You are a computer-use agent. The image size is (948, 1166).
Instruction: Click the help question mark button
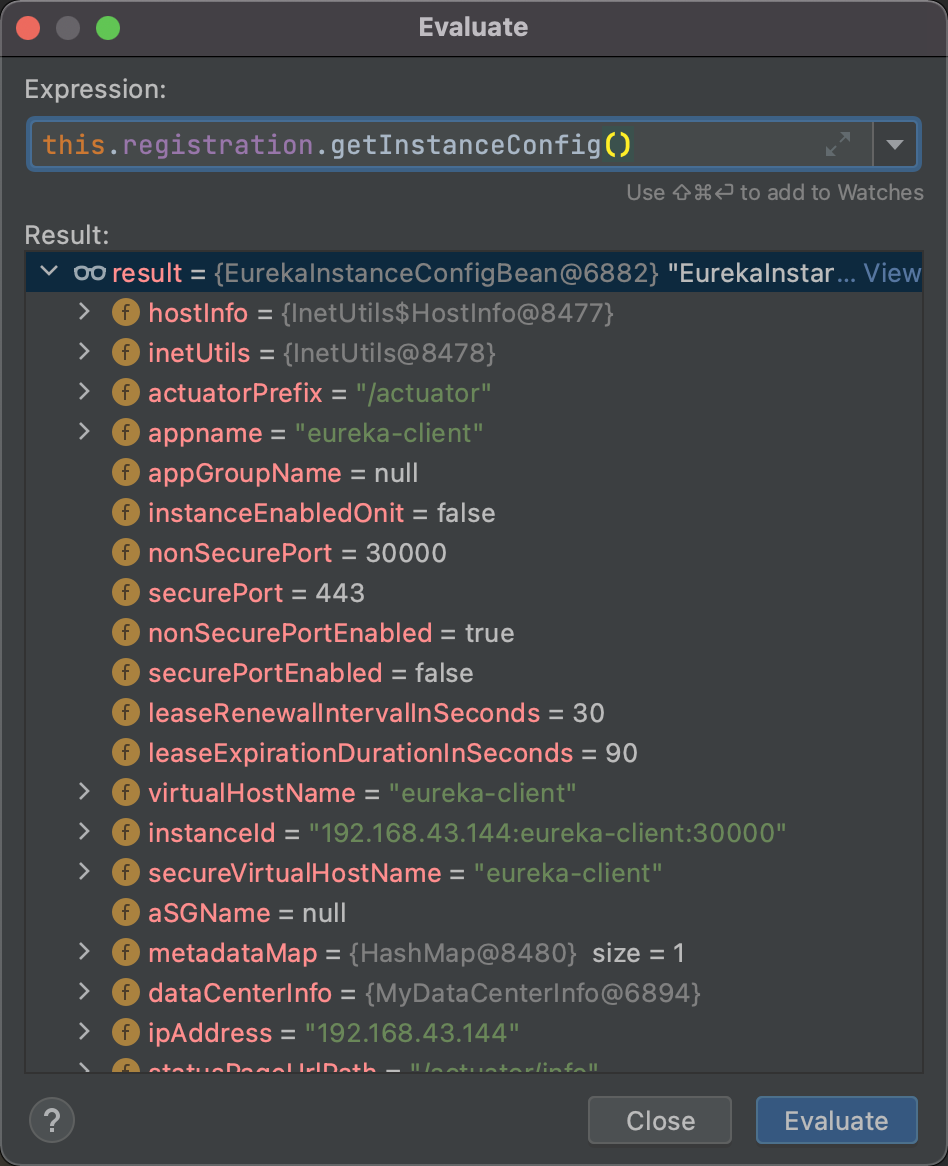pos(52,1120)
